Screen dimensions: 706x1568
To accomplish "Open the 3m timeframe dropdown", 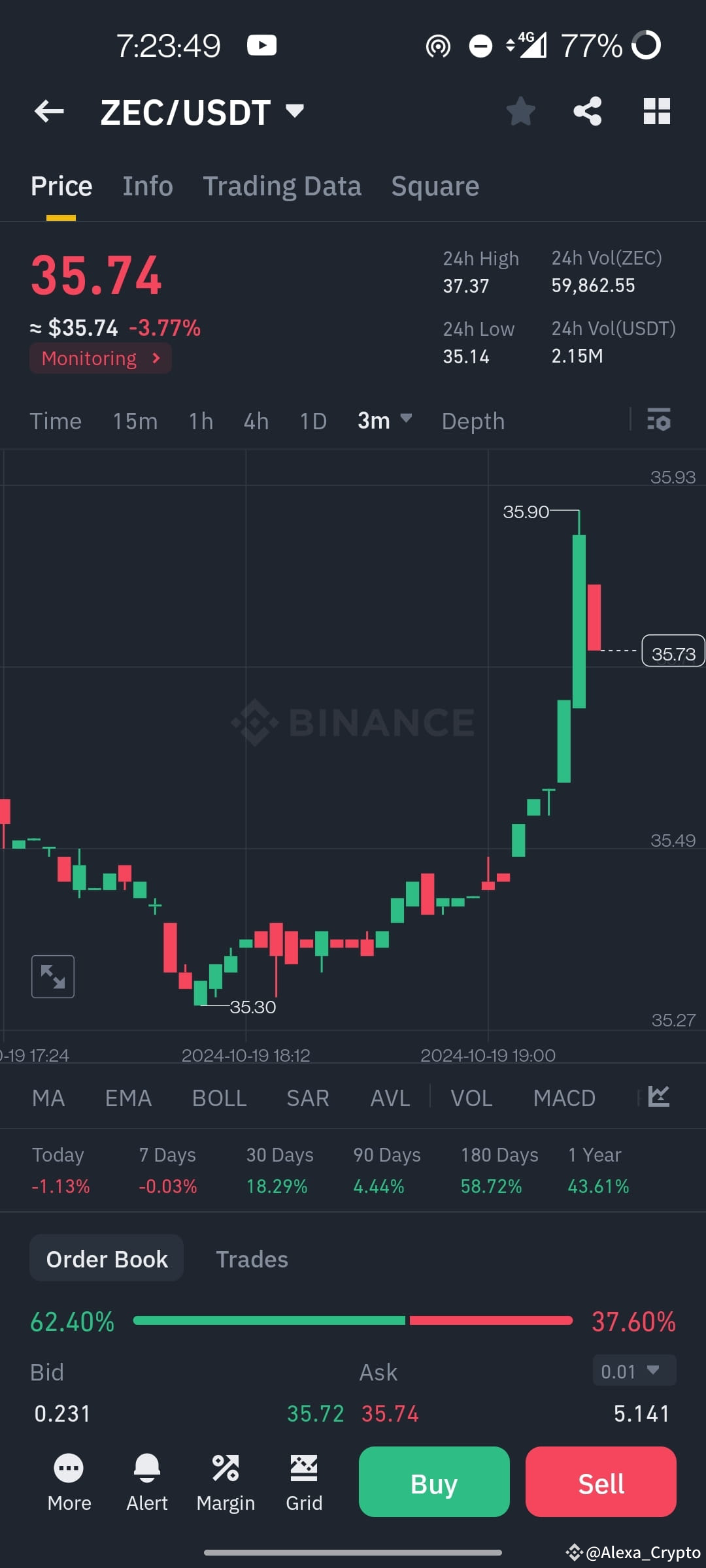I will (x=384, y=421).
